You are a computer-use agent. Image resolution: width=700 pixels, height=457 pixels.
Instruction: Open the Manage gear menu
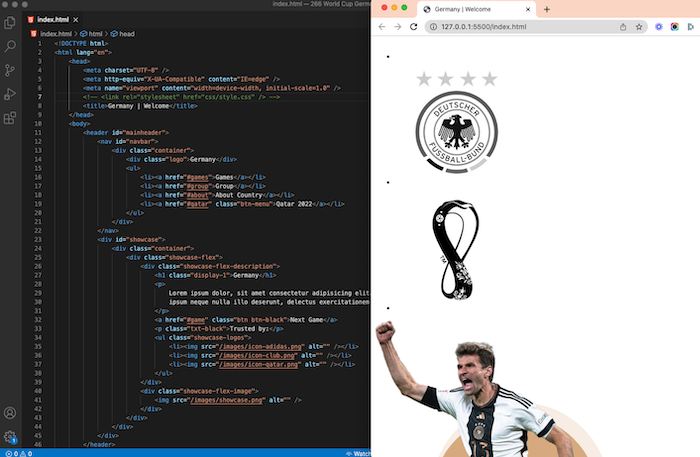tap(10, 436)
